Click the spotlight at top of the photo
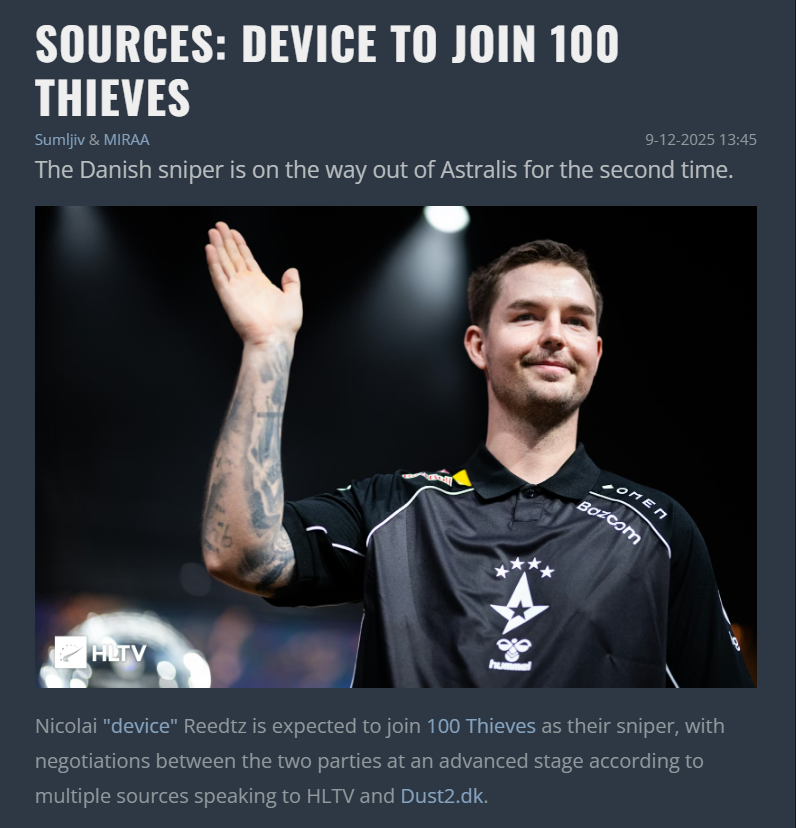 pos(447,218)
